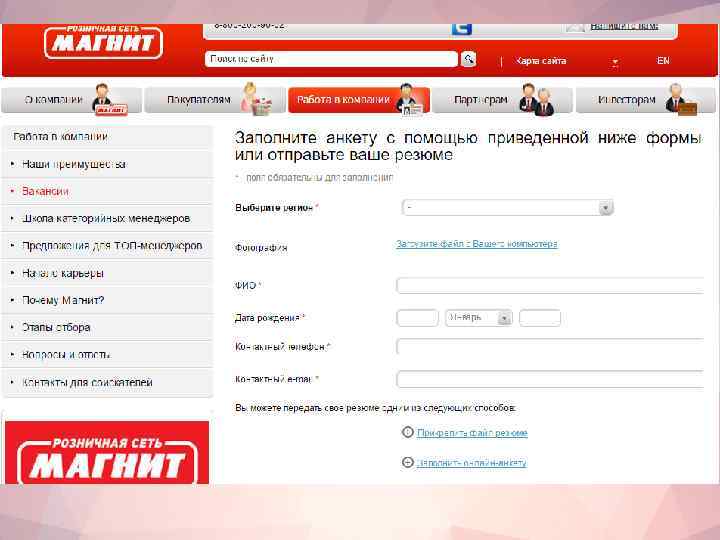Screen dimensions: 720x540
Task: Focus the ФИО input field
Action: pyautogui.click(x=550, y=285)
